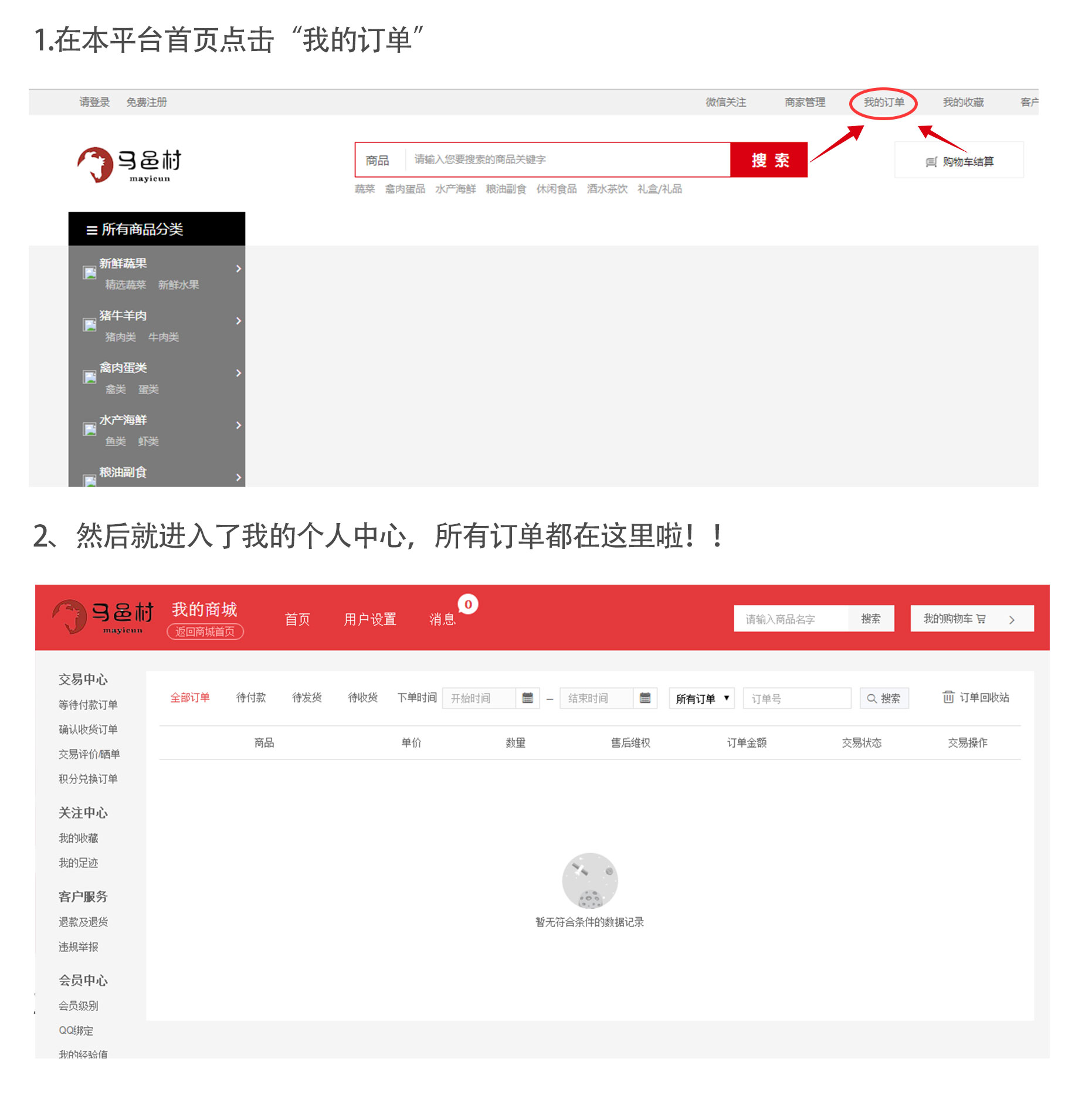Image resolution: width=1092 pixels, height=1096 pixels.
Task: Open 微信关注 in the top bar
Action: 725,103
